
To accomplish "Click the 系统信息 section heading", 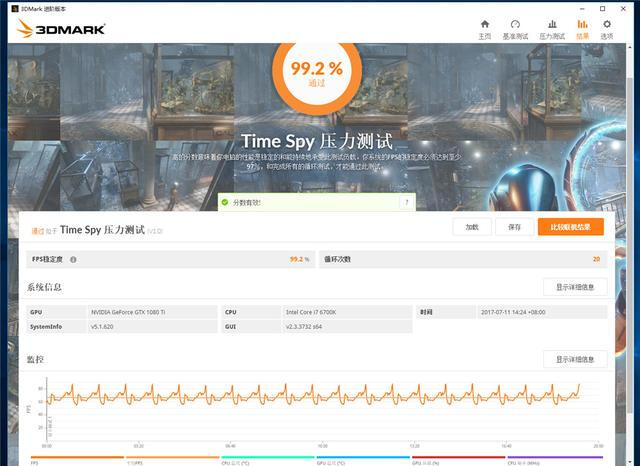I will [x=44, y=287].
